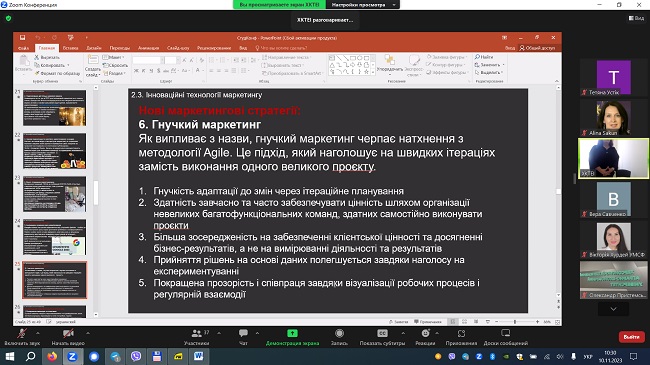Open the Whiteboards icon
The width and height of the screenshot is (650, 365).
pyautogui.click(x=505, y=333)
